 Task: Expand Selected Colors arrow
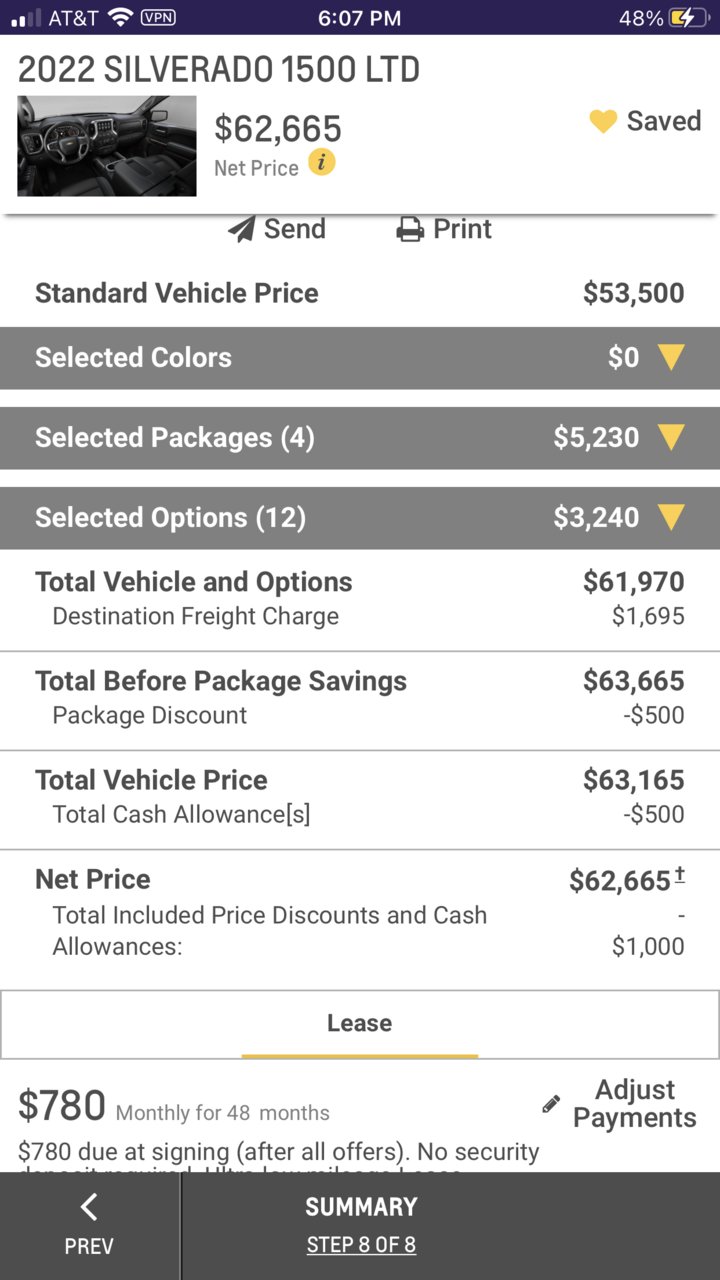(x=671, y=358)
